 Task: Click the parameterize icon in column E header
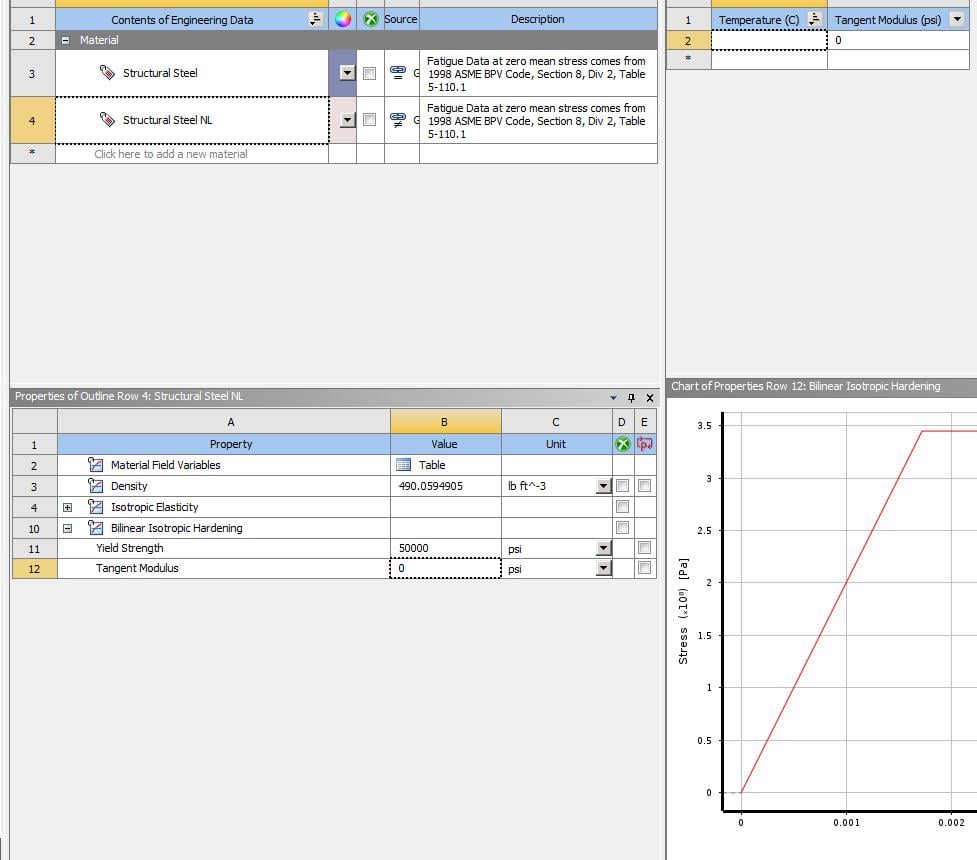pyautogui.click(x=645, y=444)
